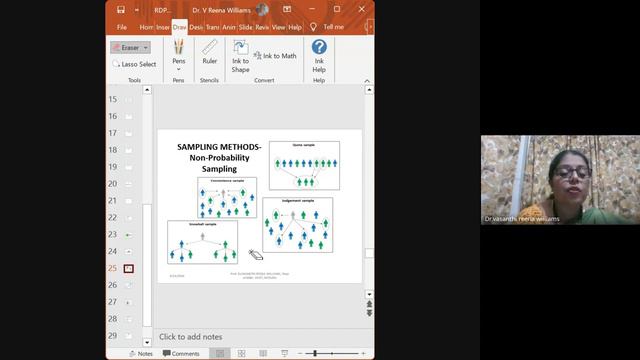Switch to the View ribbon tab
640x360 pixels.
pos(278,27)
